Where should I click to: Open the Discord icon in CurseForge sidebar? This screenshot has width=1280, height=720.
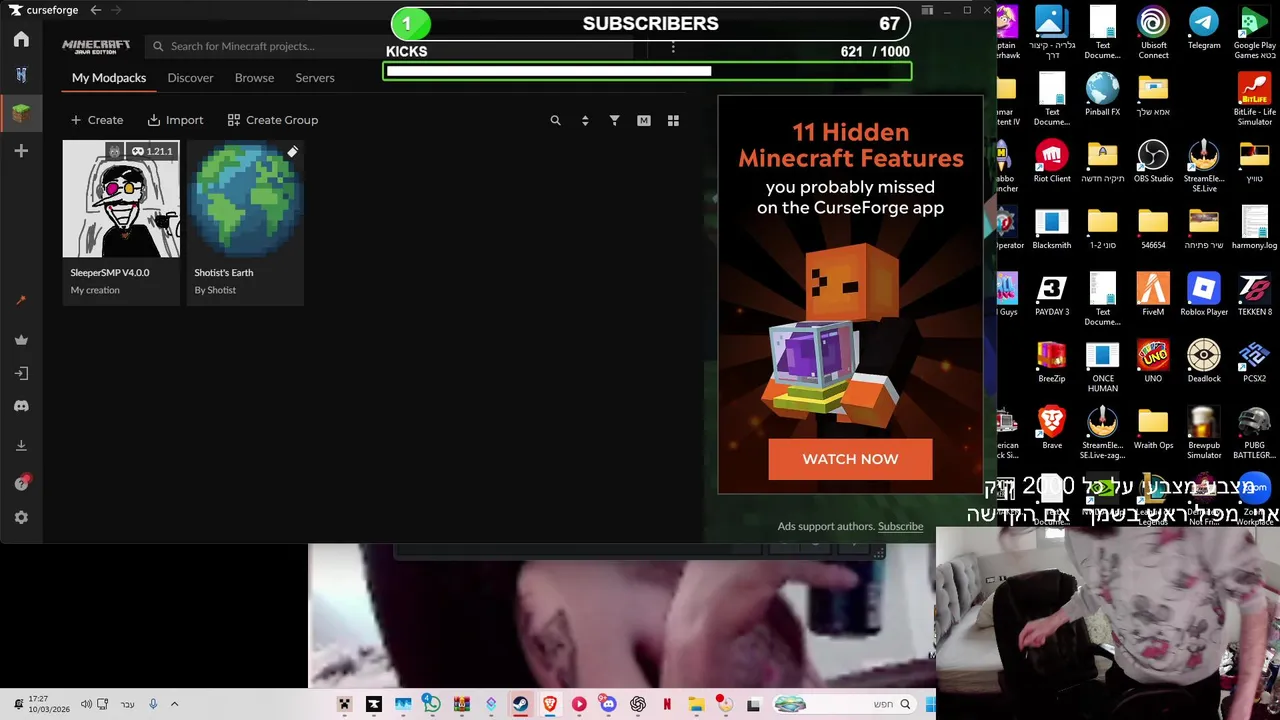pyautogui.click(x=21, y=406)
